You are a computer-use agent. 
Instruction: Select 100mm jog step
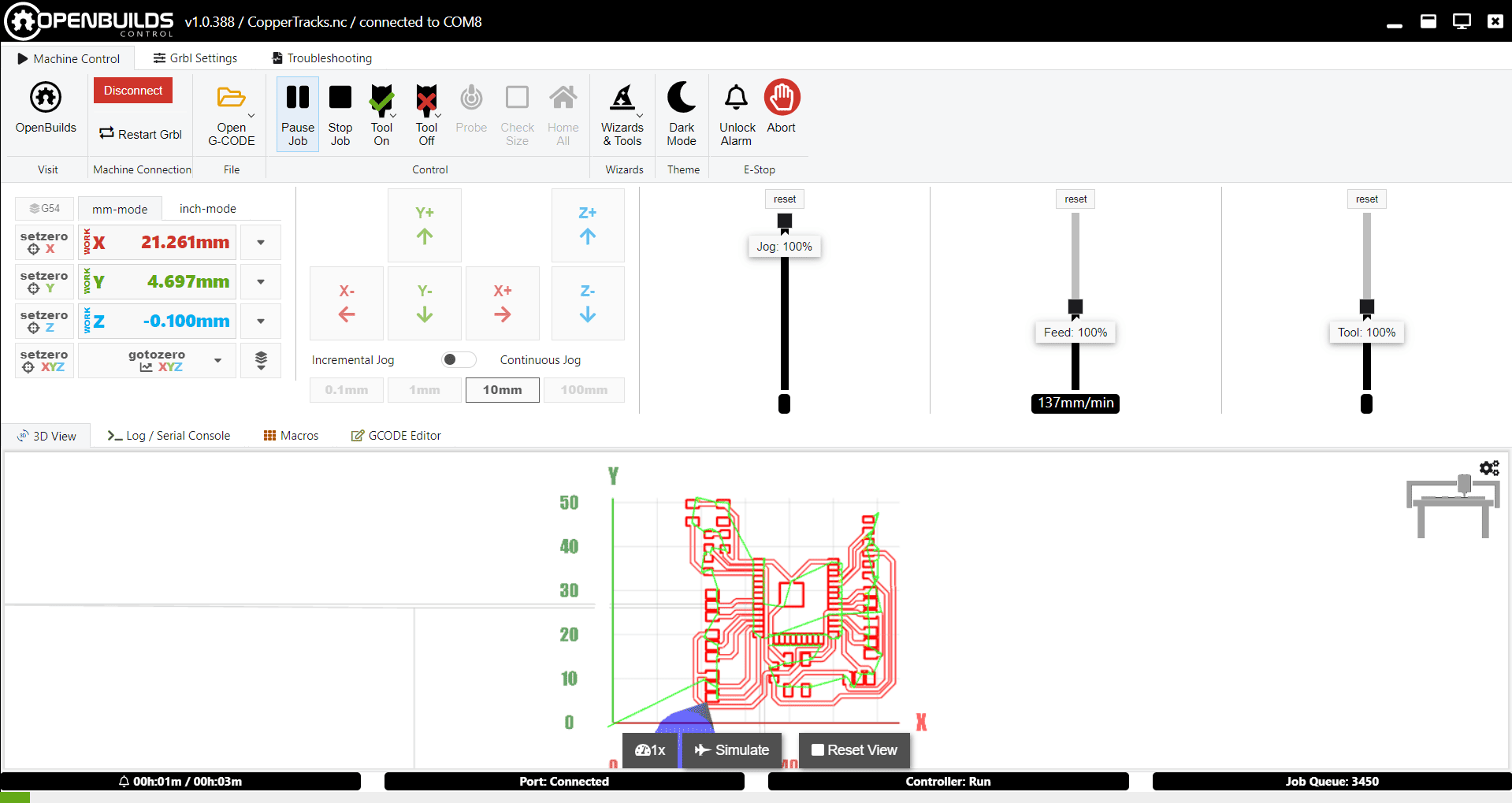584,390
